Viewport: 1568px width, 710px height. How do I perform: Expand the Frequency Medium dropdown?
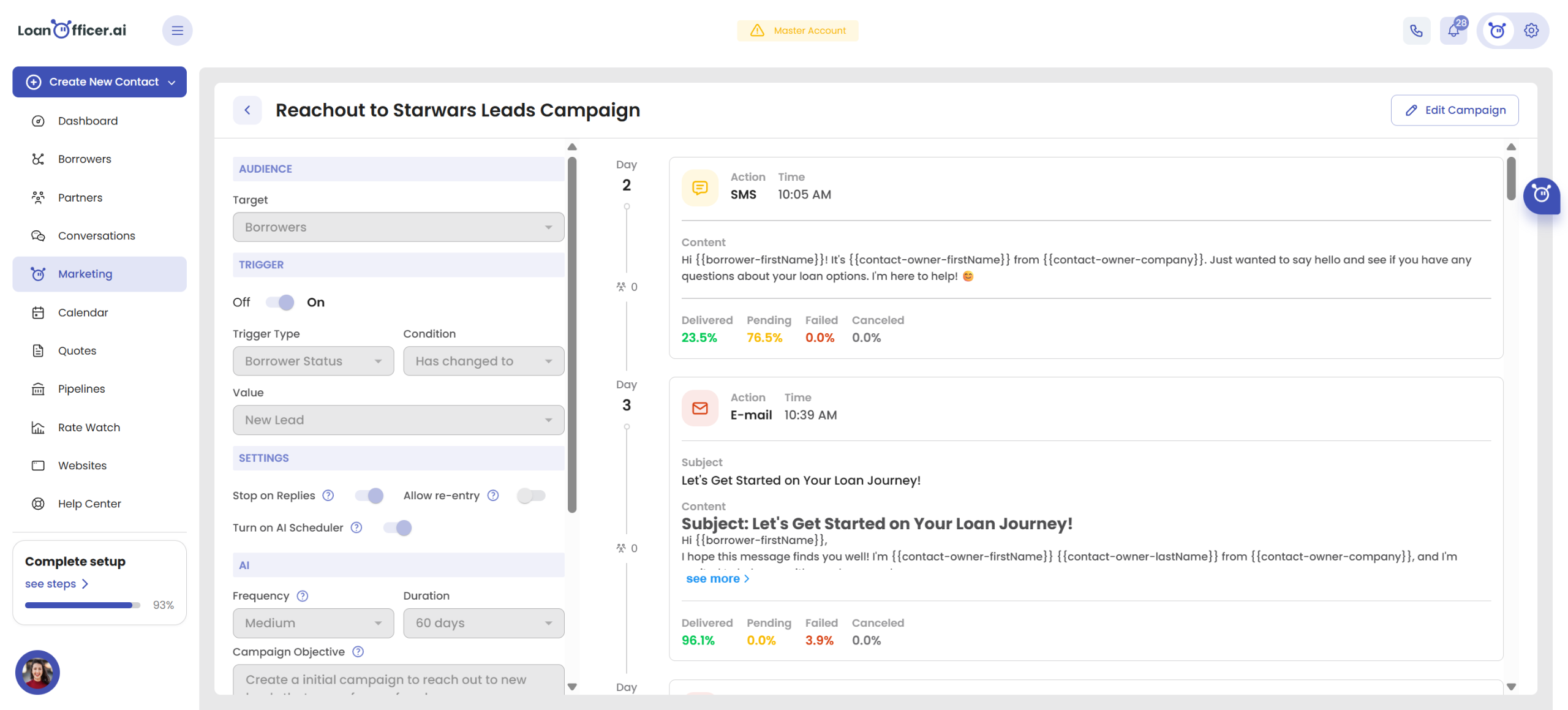[x=313, y=623]
